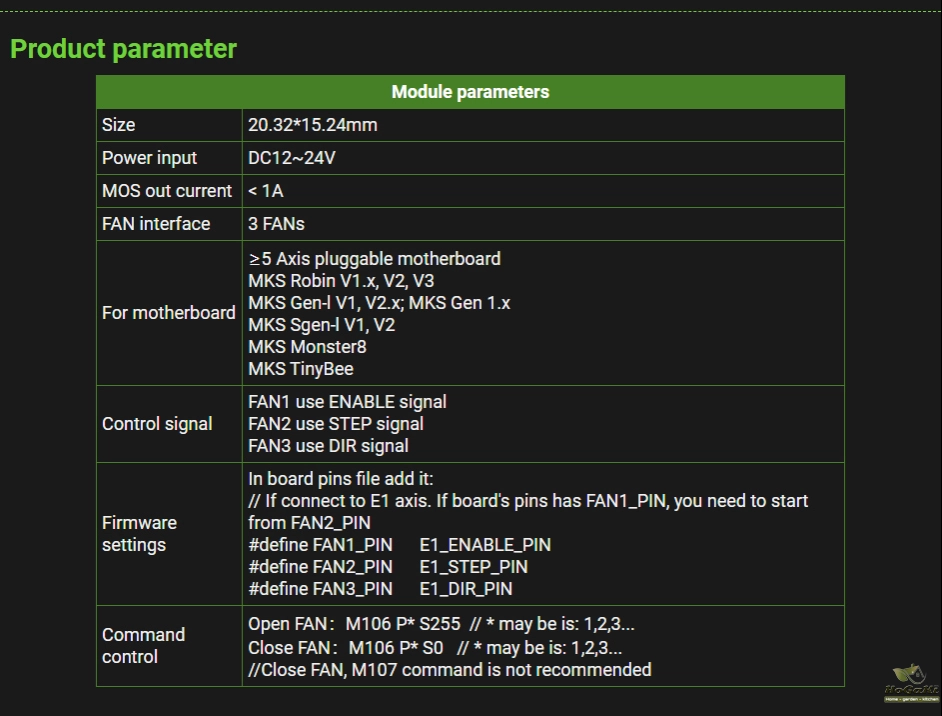Click the "Home - garden - kitchen" tagline
The height and width of the screenshot is (716, 942).
point(910,699)
